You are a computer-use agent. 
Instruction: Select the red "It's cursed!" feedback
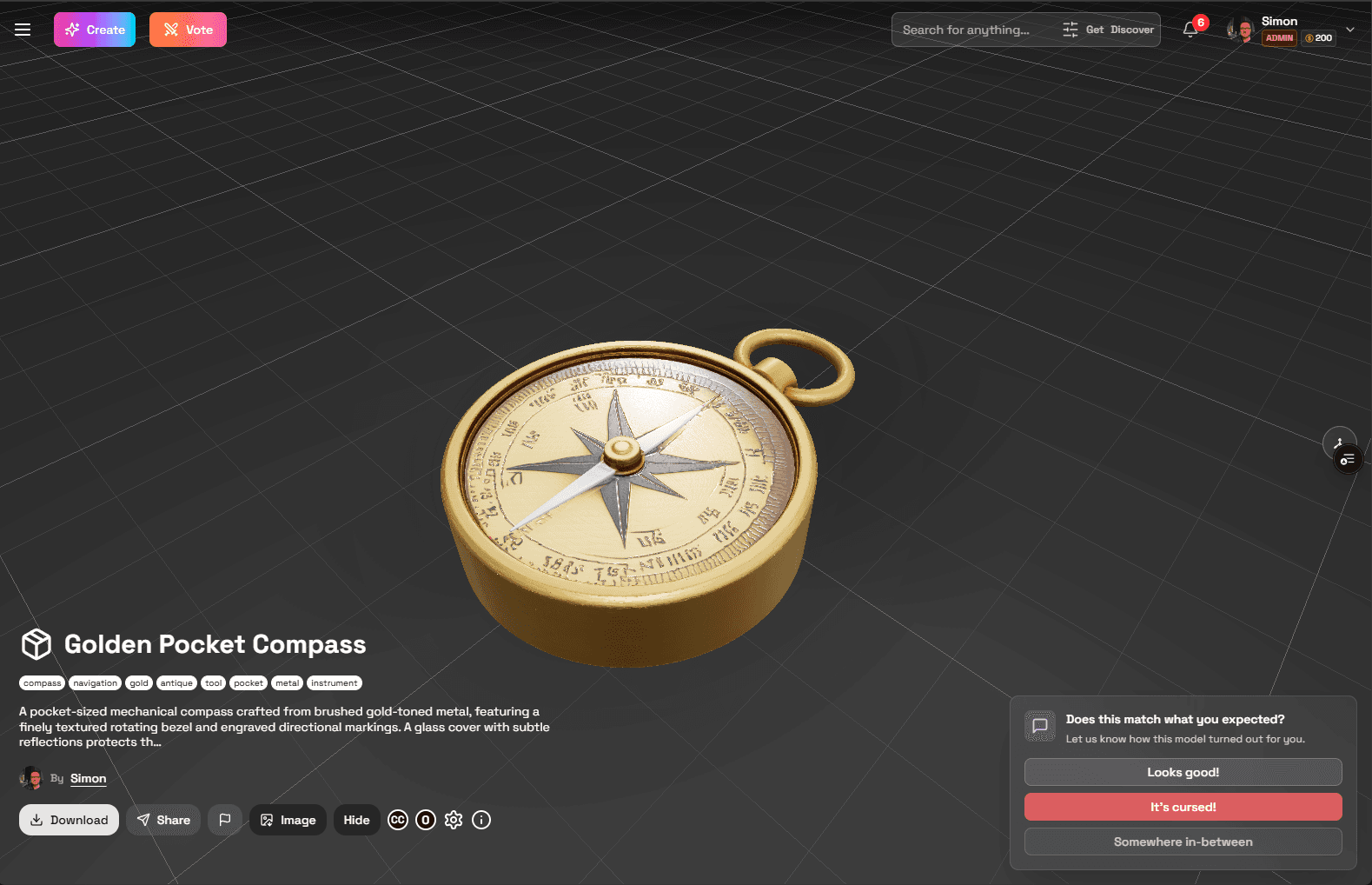[x=1183, y=807]
